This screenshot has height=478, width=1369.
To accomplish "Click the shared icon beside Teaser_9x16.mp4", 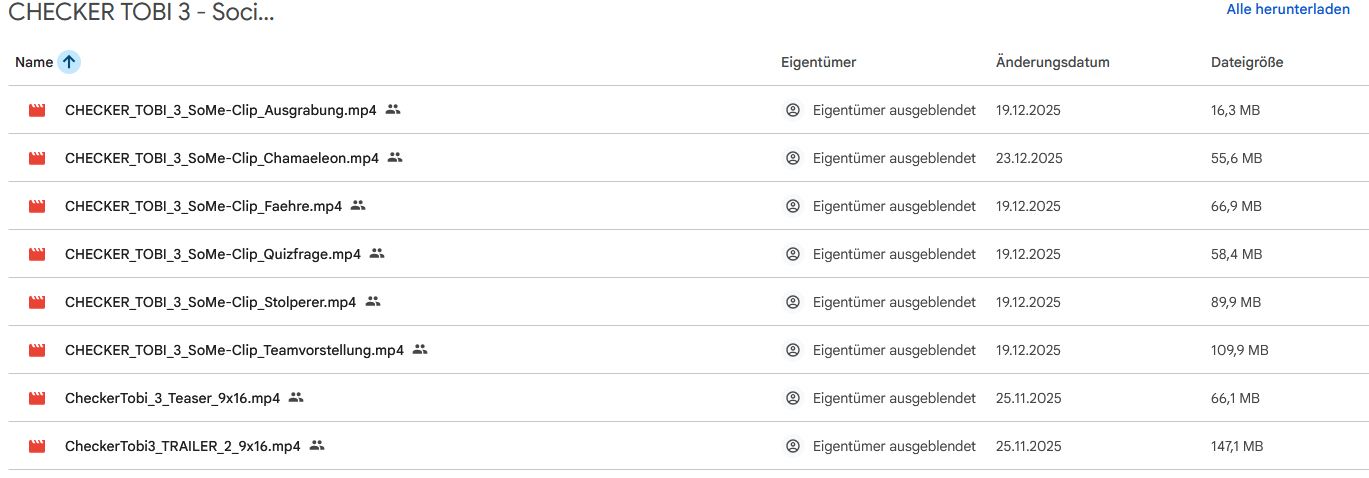I will [x=296, y=398].
